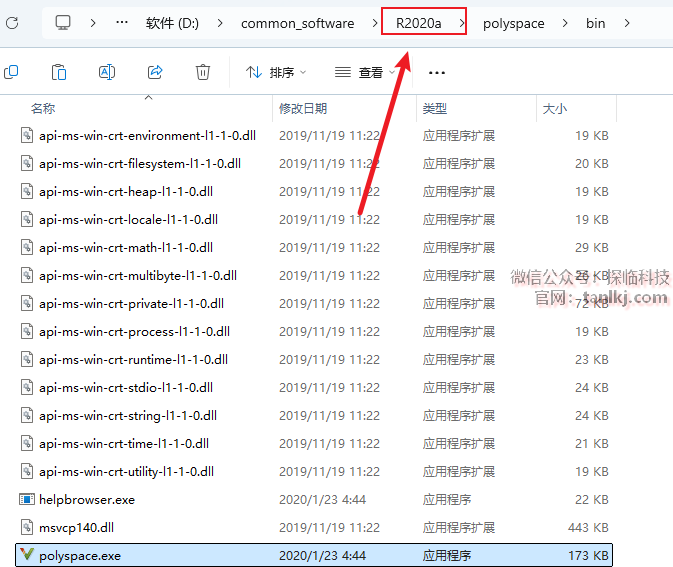
Task: Click the Paste toolbar icon
Action: click(59, 72)
